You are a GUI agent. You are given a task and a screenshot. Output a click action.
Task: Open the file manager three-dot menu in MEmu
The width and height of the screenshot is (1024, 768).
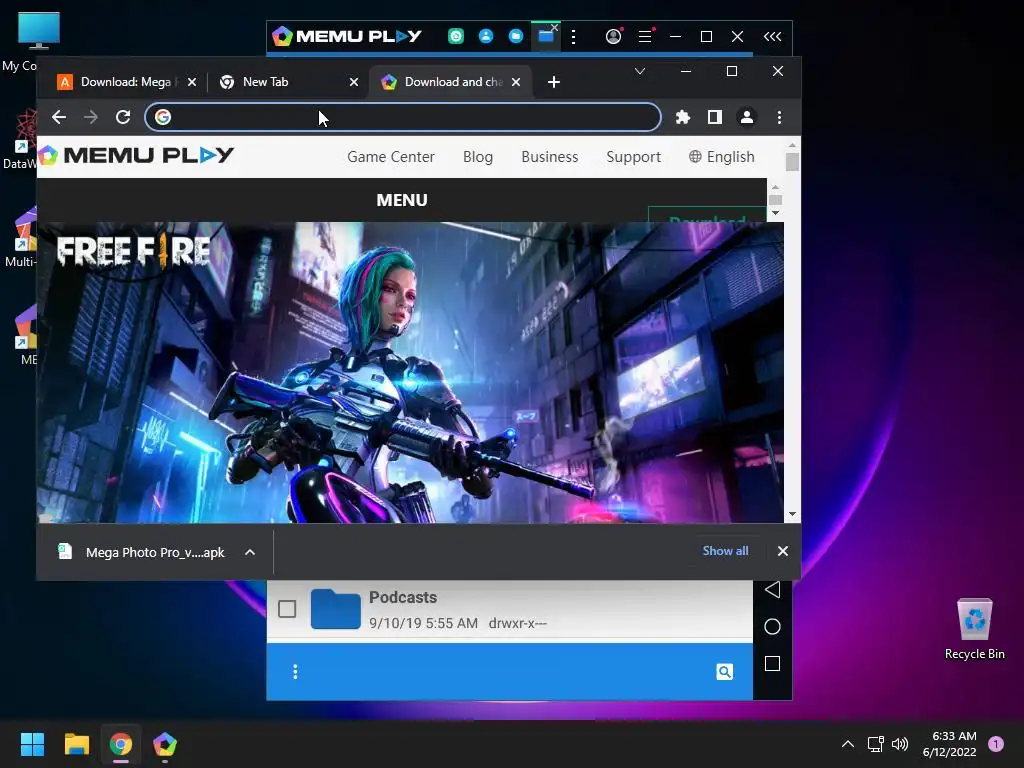[295, 672]
